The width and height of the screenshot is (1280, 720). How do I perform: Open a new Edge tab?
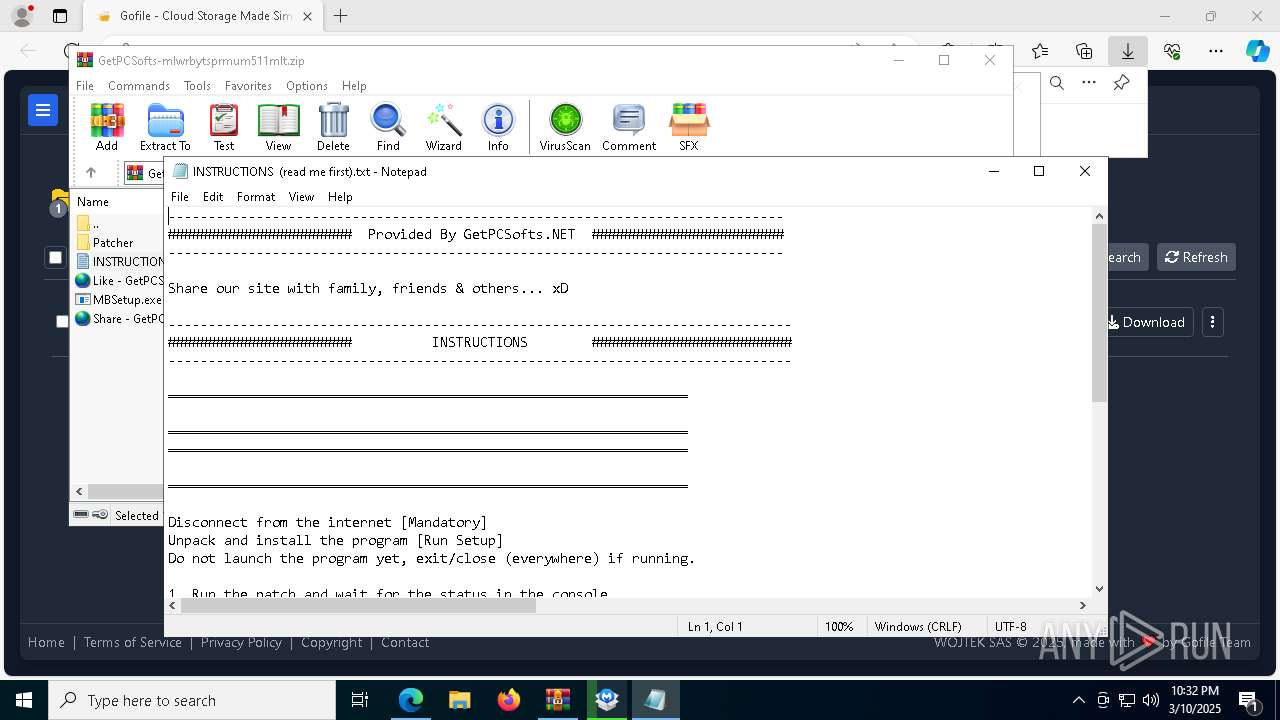point(341,16)
